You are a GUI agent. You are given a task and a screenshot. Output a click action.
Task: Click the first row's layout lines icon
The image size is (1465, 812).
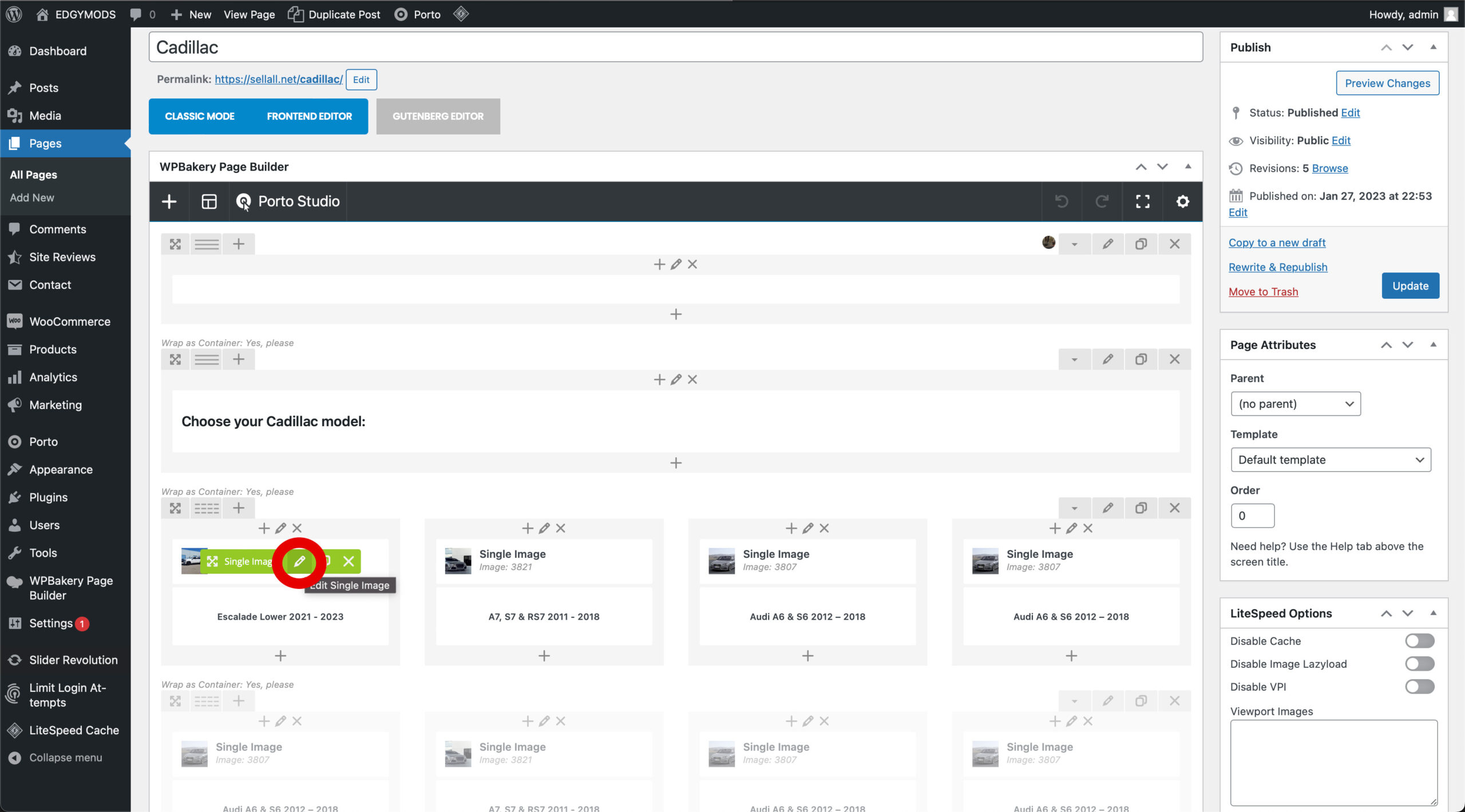pyautogui.click(x=207, y=244)
